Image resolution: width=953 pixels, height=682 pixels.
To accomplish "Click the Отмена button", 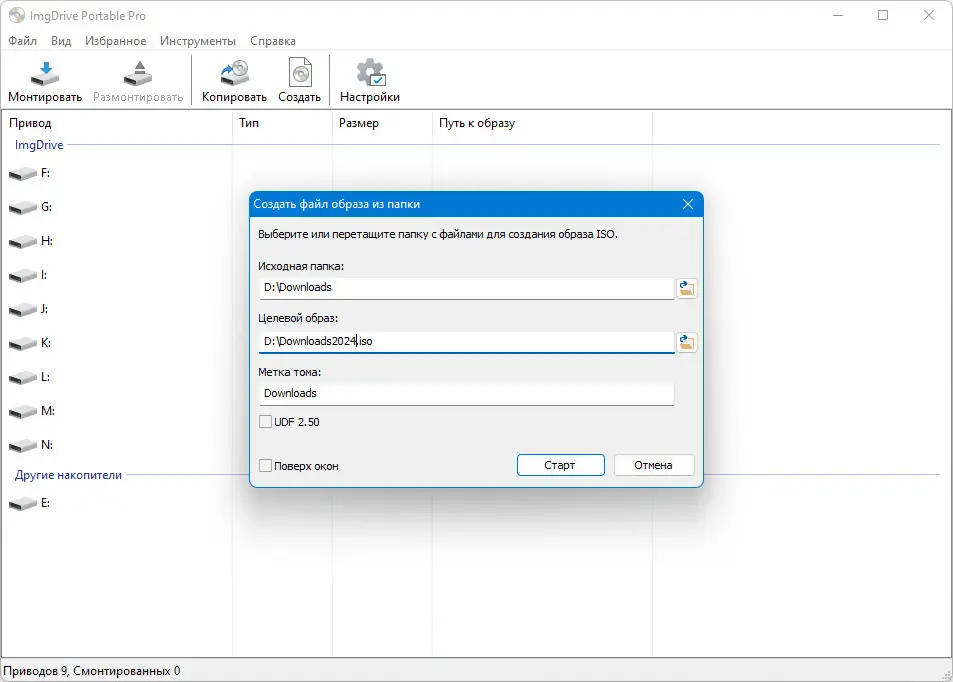I will click(x=654, y=465).
